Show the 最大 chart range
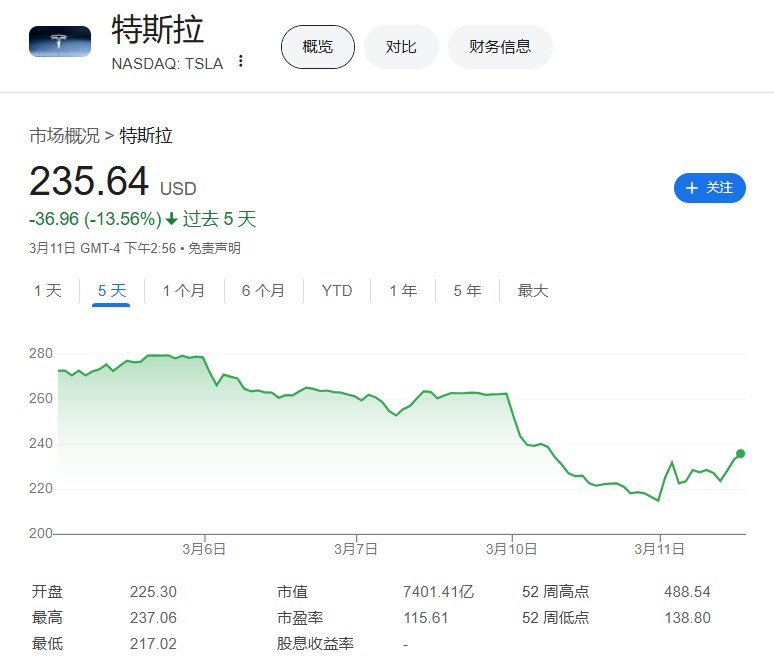This screenshot has height=667, width=774. 533,290
